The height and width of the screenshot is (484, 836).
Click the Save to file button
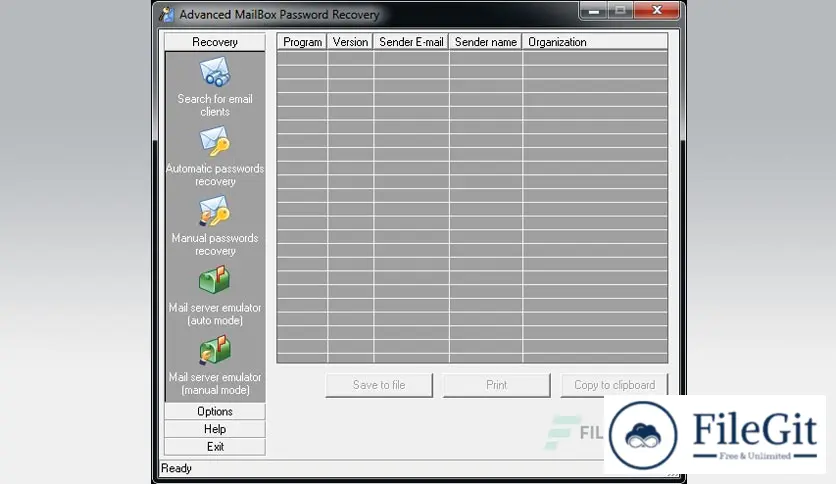[x=379, y=385]
